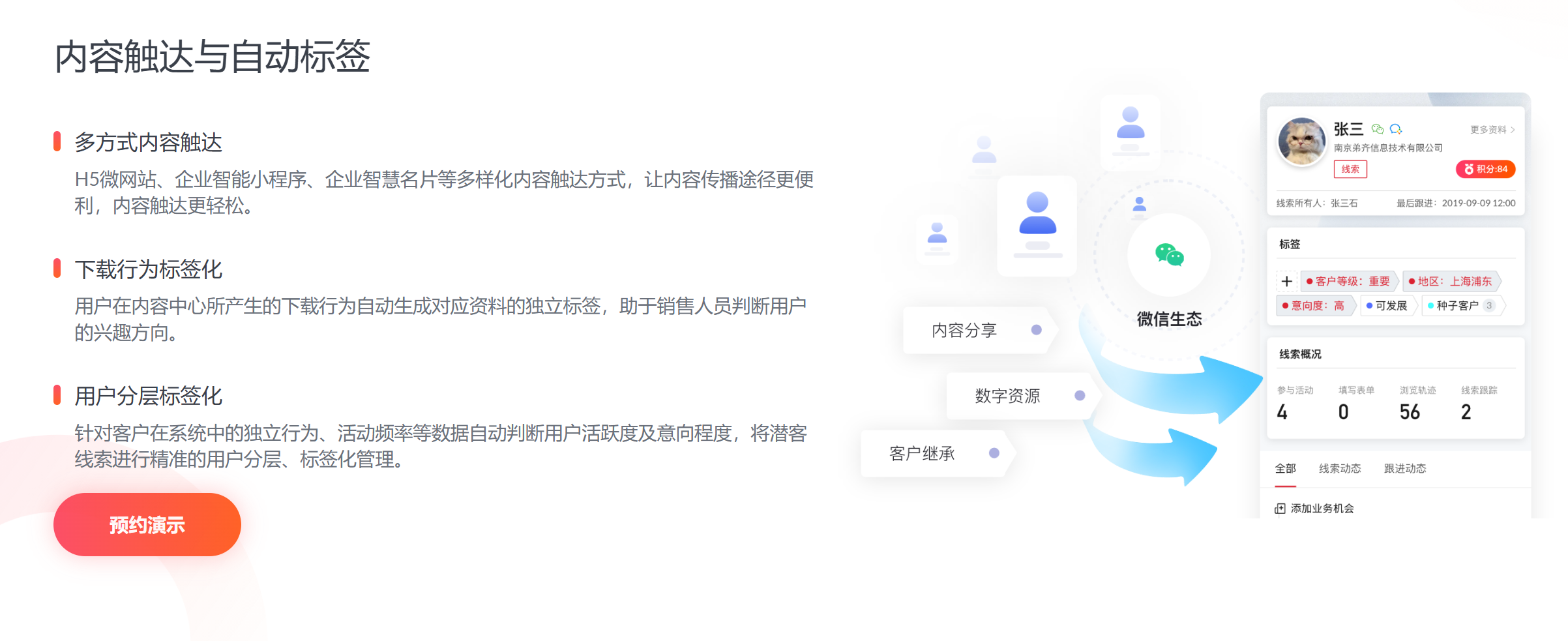Click the 微信生态 label
The height and width of the screenshot is (641, 1568).
coord(1169,319)
